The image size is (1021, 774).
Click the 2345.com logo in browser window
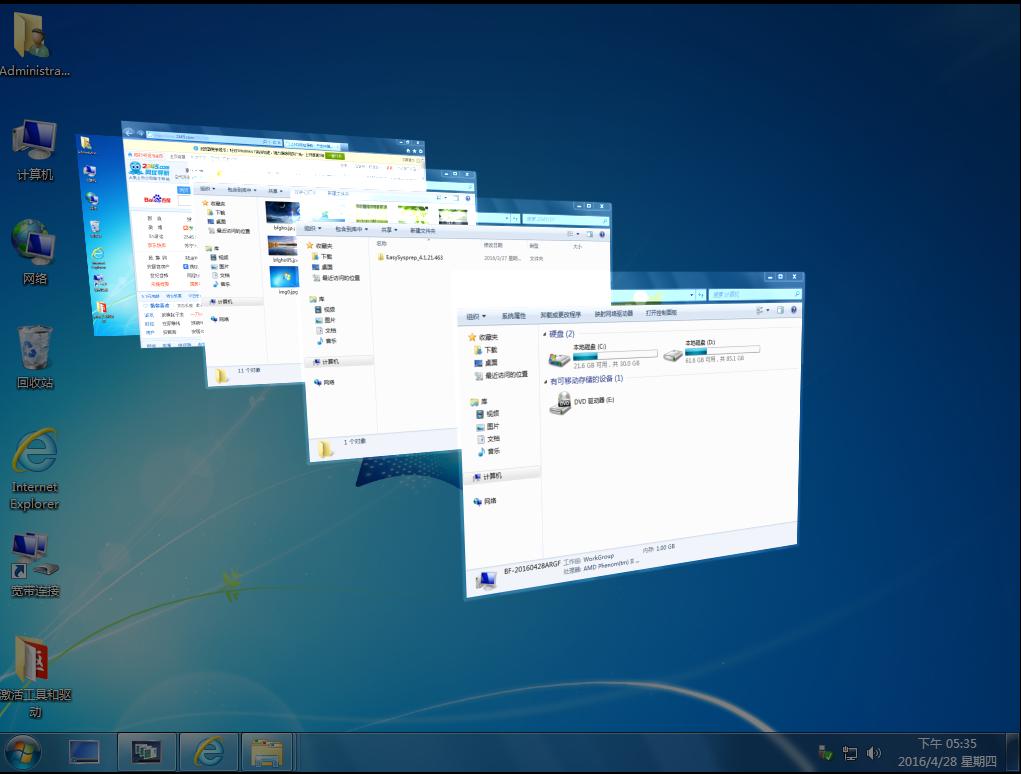(x=149, y=169)
